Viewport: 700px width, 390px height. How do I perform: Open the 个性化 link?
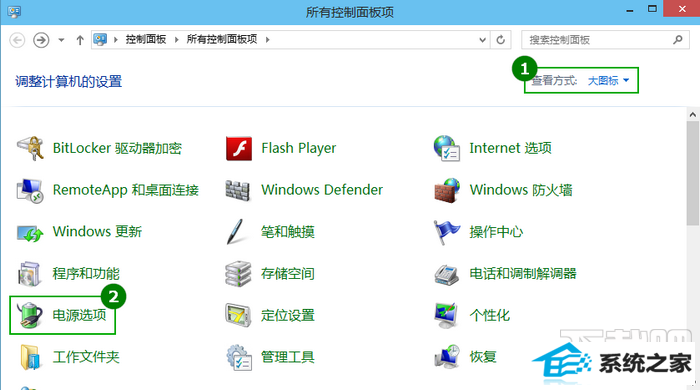490,315
